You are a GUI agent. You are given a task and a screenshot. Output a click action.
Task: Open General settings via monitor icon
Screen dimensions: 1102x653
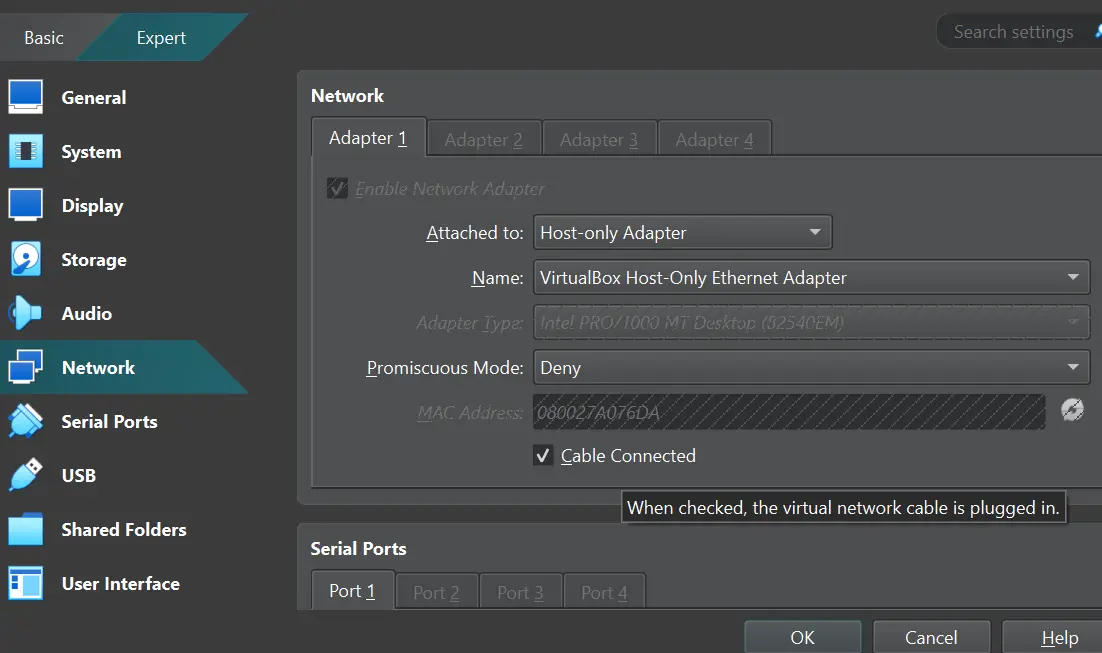(x=26, y=97)
